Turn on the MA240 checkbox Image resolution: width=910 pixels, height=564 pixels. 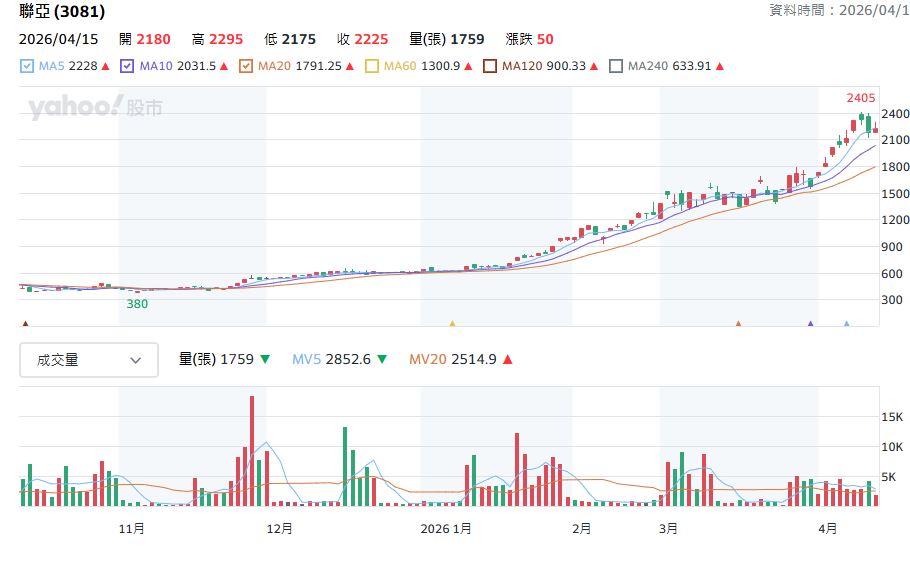point(616,67)
